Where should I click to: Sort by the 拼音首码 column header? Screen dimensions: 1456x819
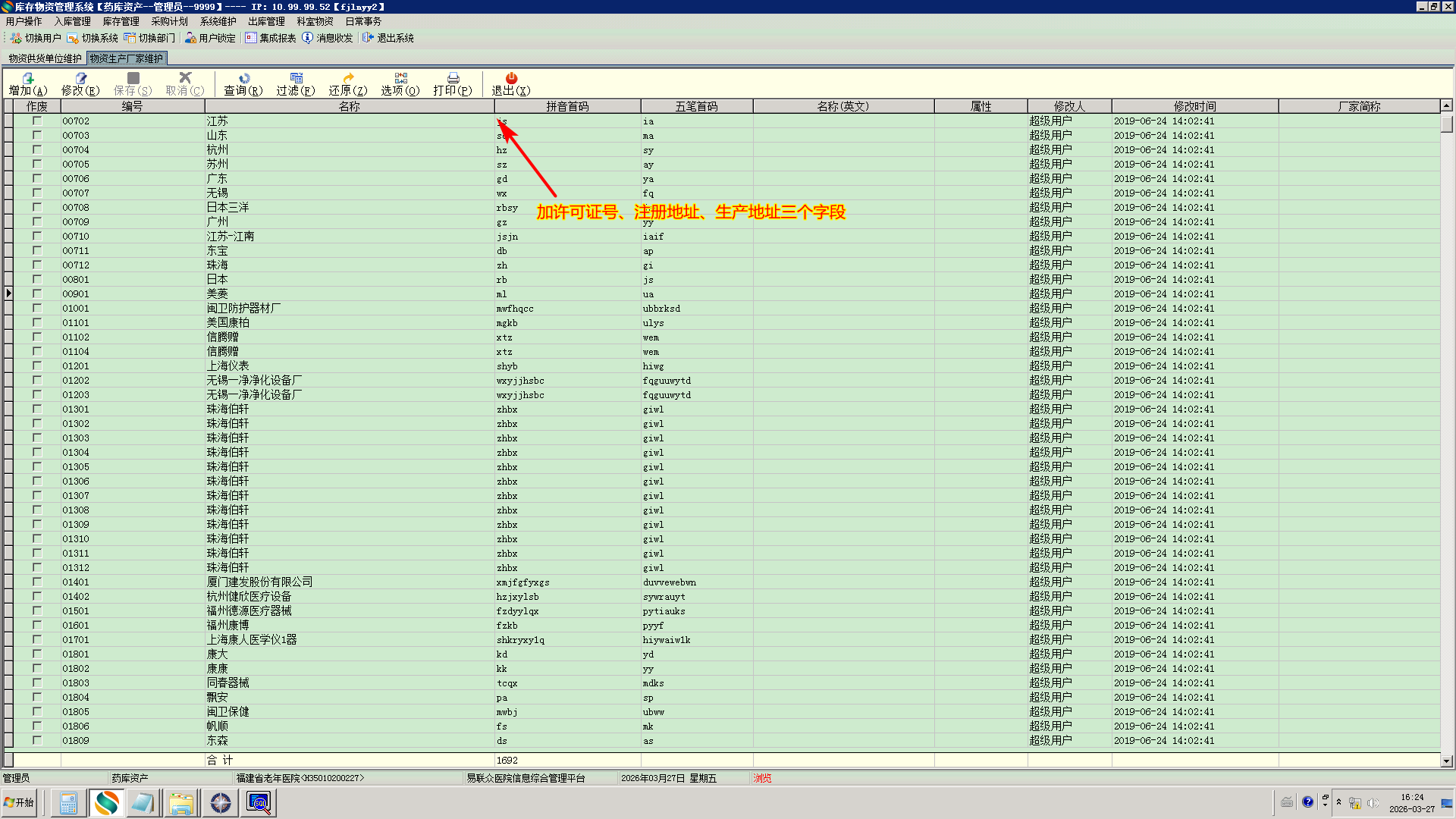(x=567, y=106)
